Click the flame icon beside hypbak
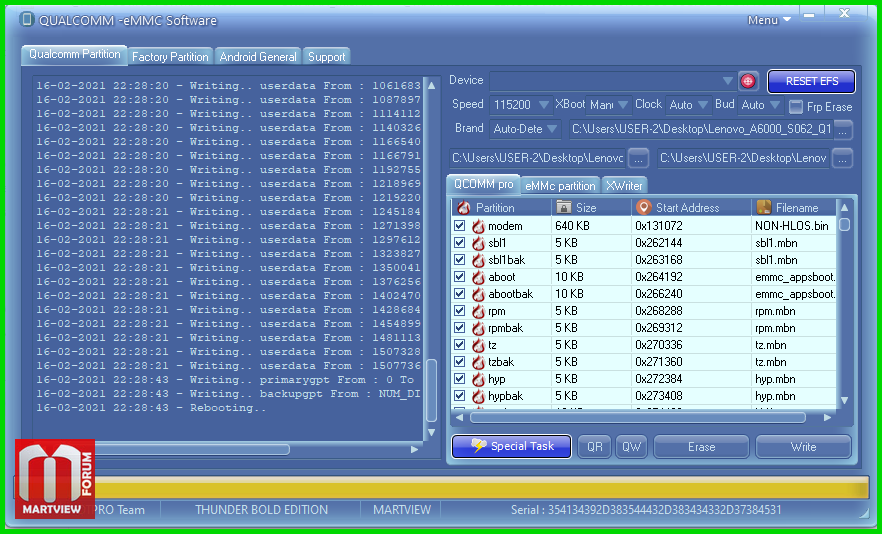 478,396
